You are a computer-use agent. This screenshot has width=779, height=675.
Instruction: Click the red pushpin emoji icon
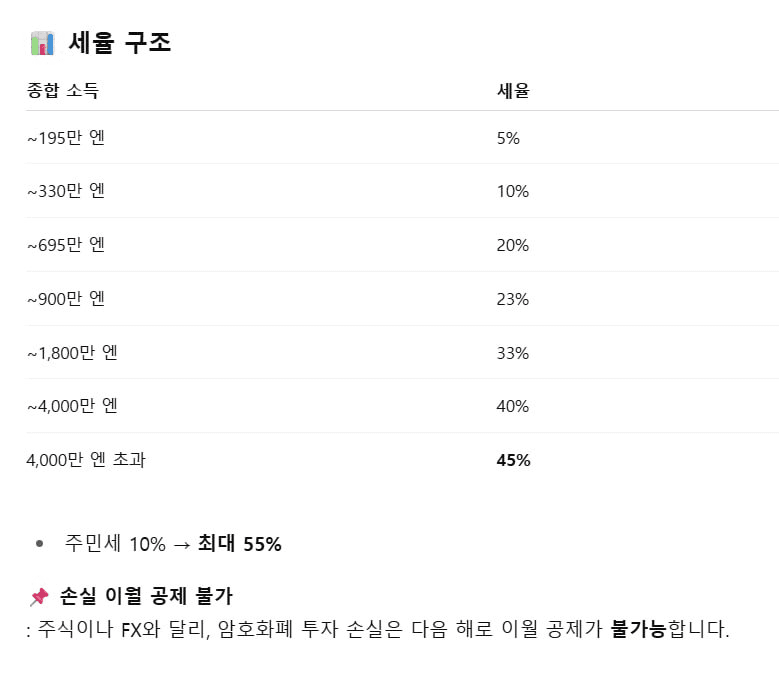pos(39,597)
